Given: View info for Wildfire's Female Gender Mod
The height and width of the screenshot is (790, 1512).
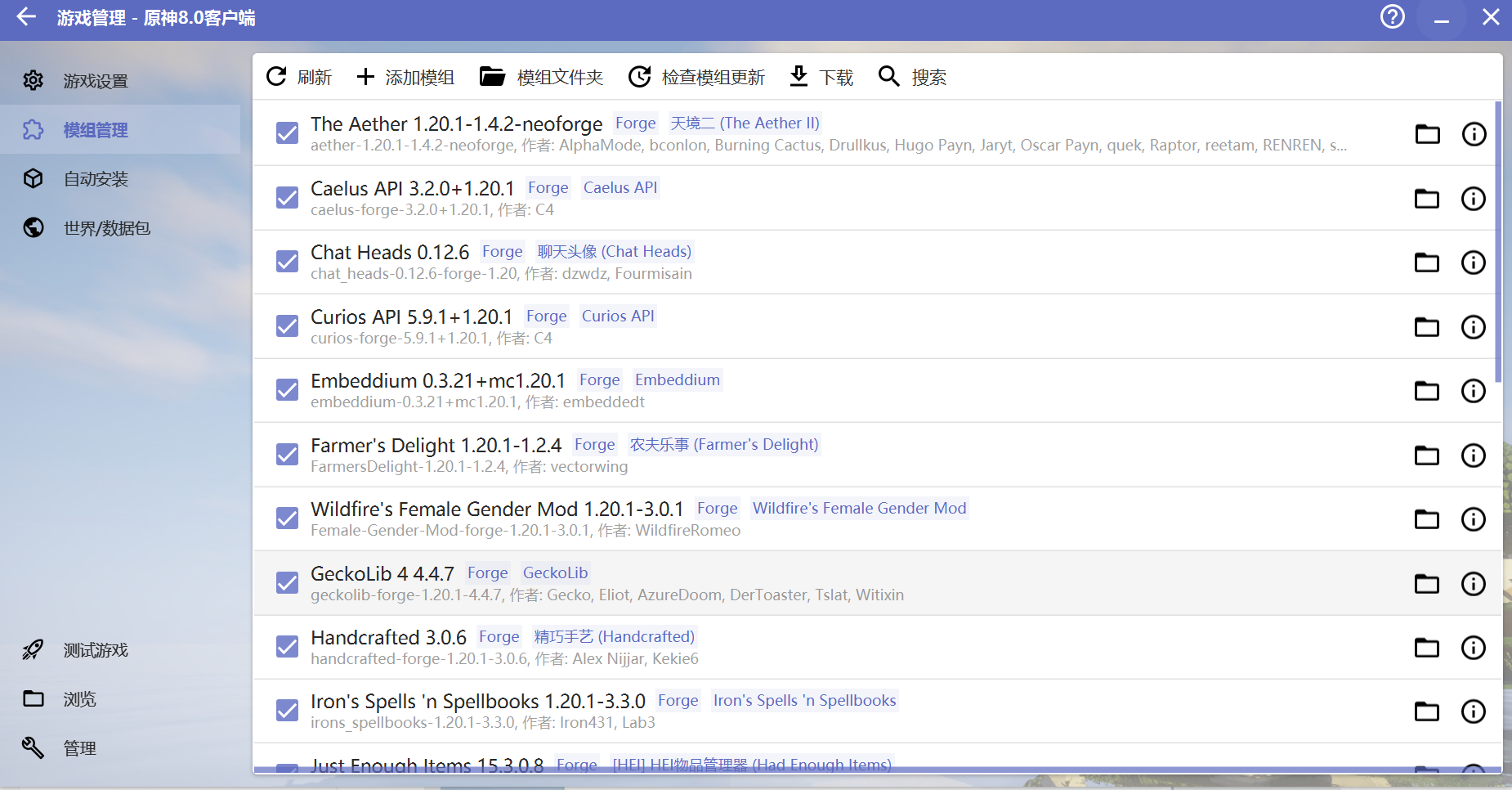Looking at the screenshot, I should [x=1474, y=518].
